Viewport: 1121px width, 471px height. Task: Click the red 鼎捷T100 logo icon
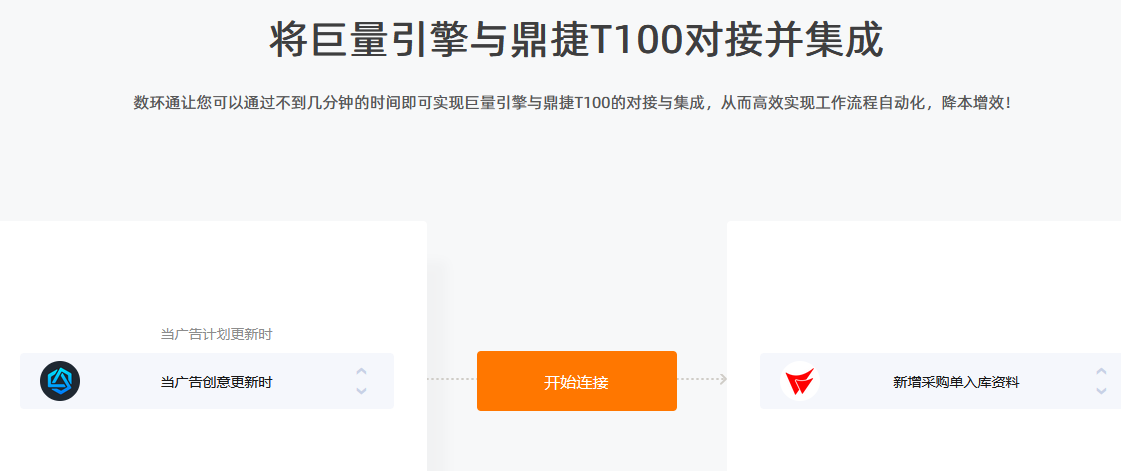799,381
